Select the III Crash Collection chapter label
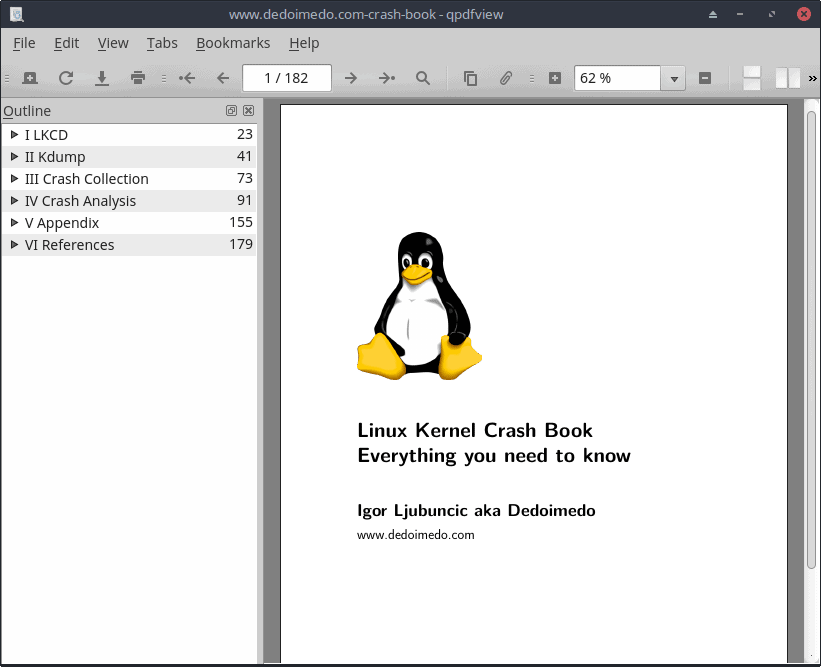821x667 pixels. coord(87,179)
